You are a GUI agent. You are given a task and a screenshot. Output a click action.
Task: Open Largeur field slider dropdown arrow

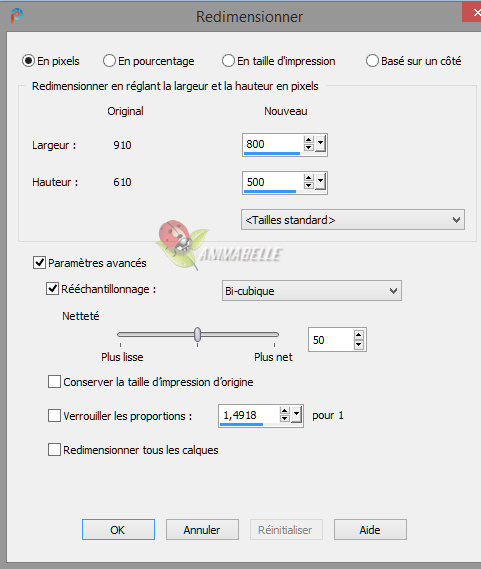click(x=320, y=144)
